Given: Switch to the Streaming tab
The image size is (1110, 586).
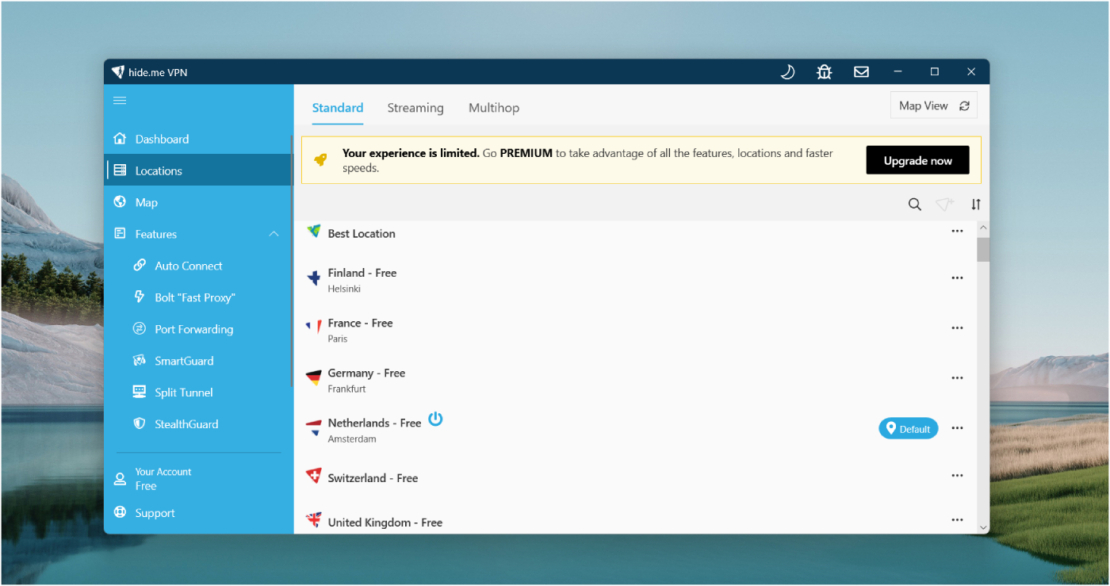Looking at the screenshot, I should [x=415, y=107].
